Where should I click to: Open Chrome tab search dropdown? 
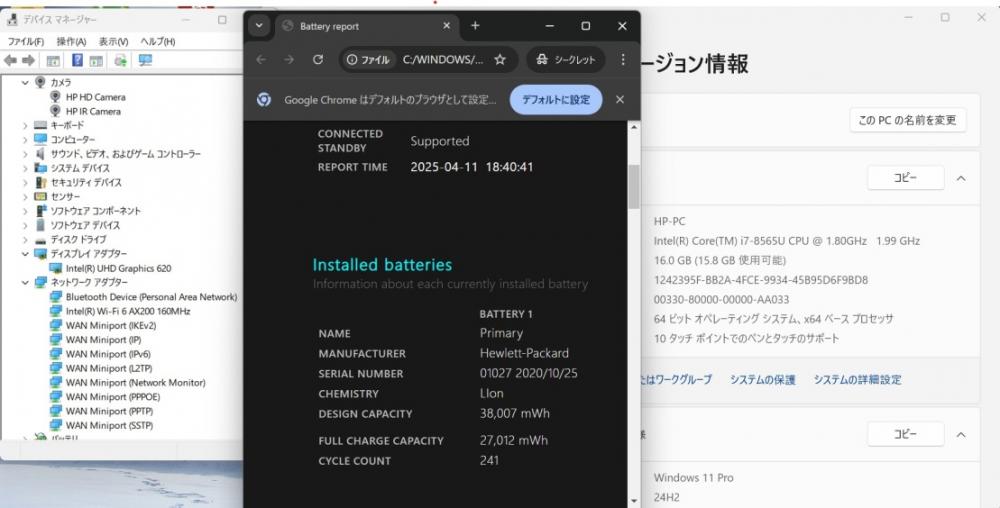[259, 25]
